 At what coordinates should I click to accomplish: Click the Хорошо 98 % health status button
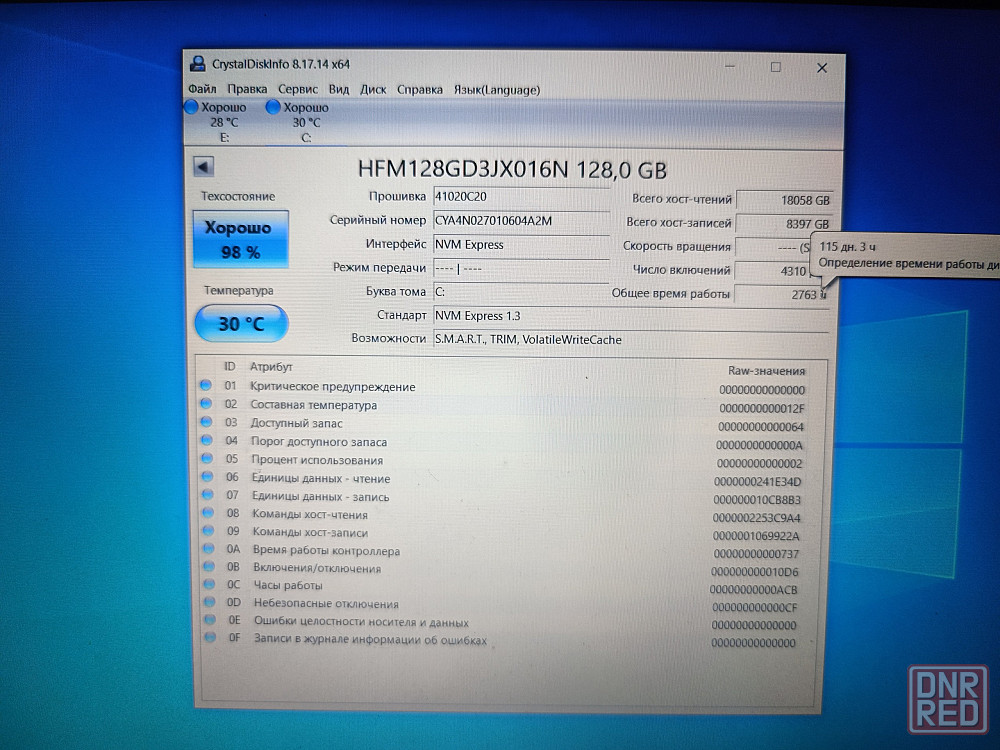click(x=240, y=240)
